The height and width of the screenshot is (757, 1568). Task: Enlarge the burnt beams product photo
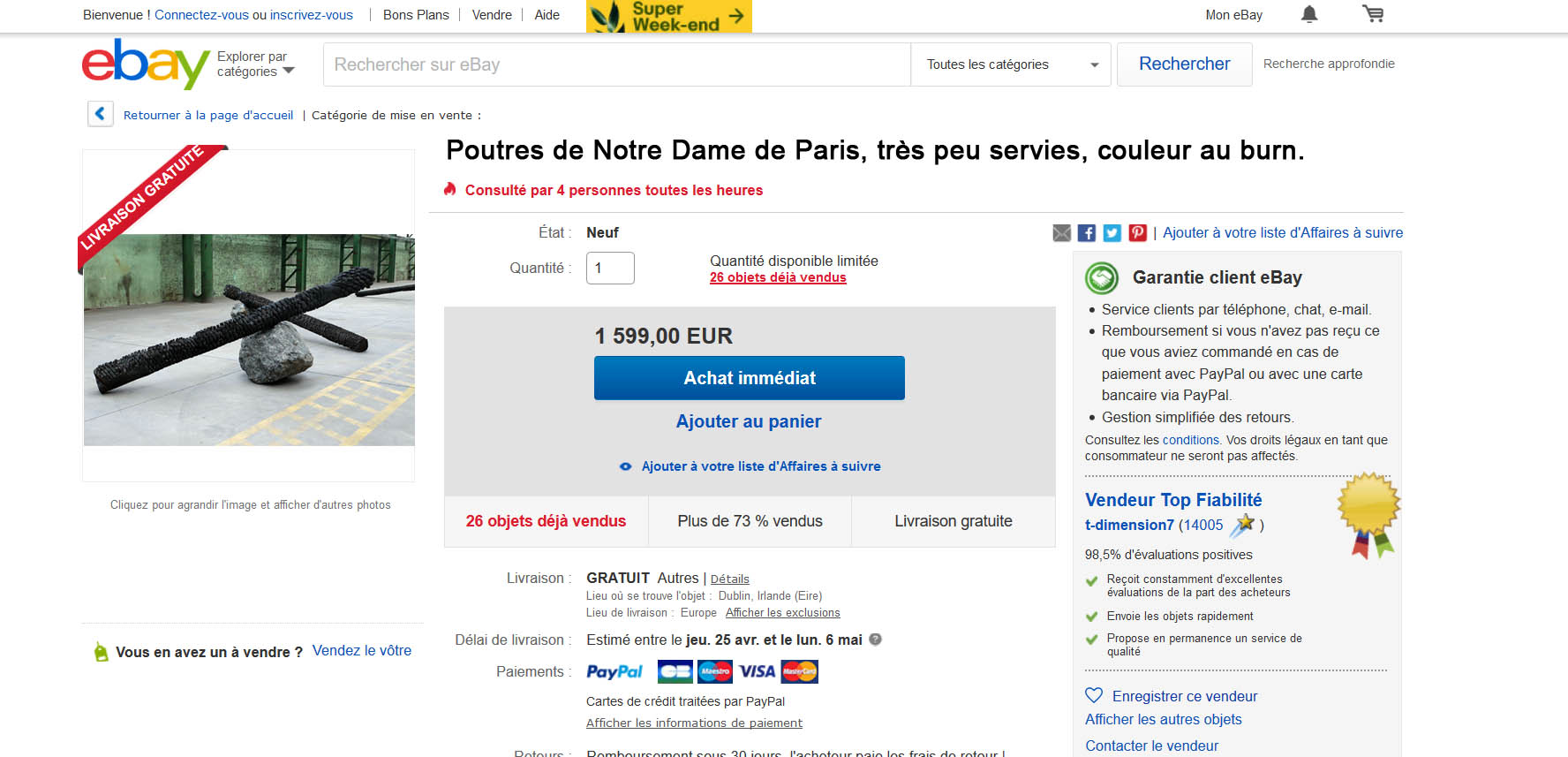pos(249,340)
